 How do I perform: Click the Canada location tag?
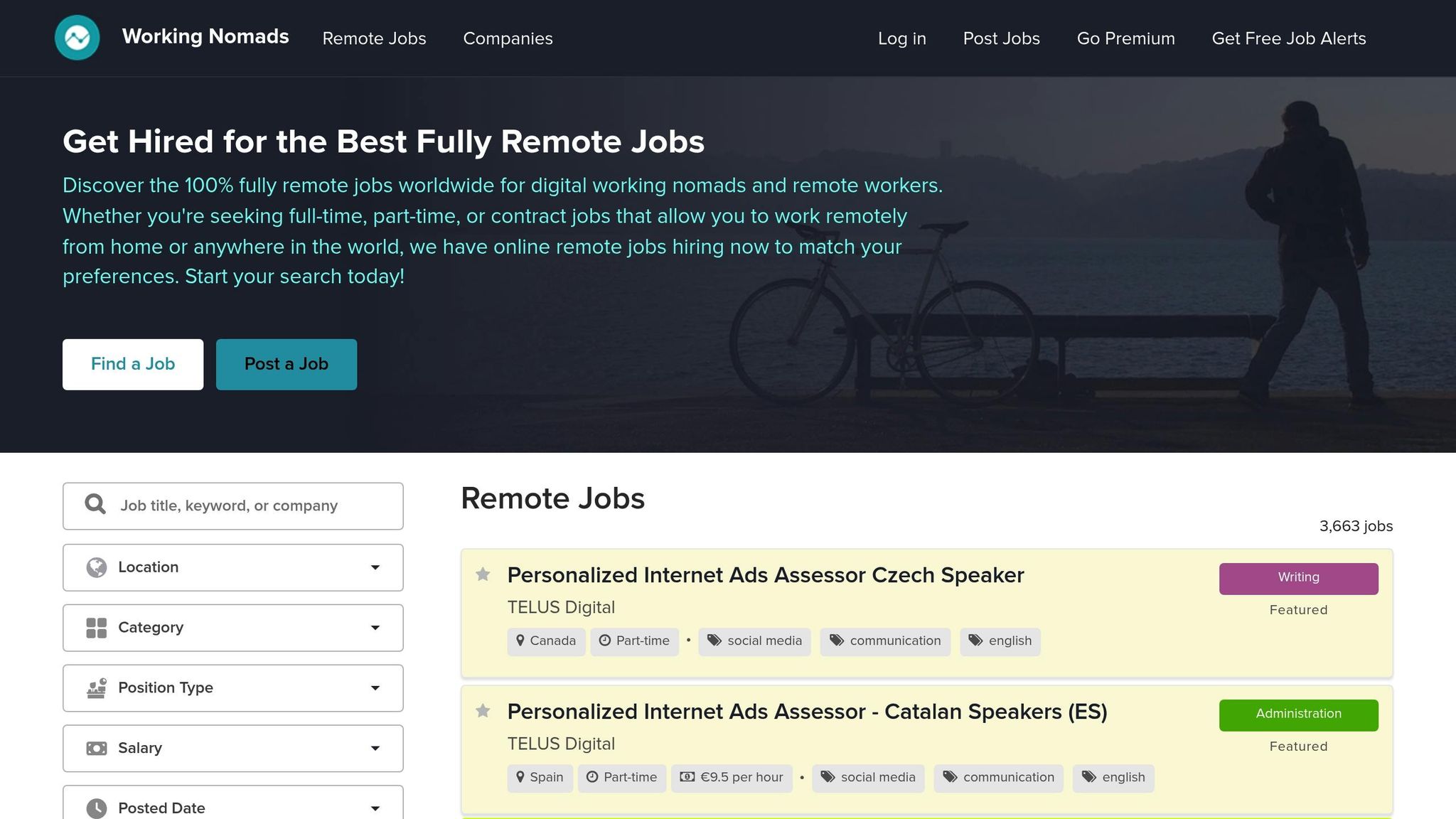546,641
